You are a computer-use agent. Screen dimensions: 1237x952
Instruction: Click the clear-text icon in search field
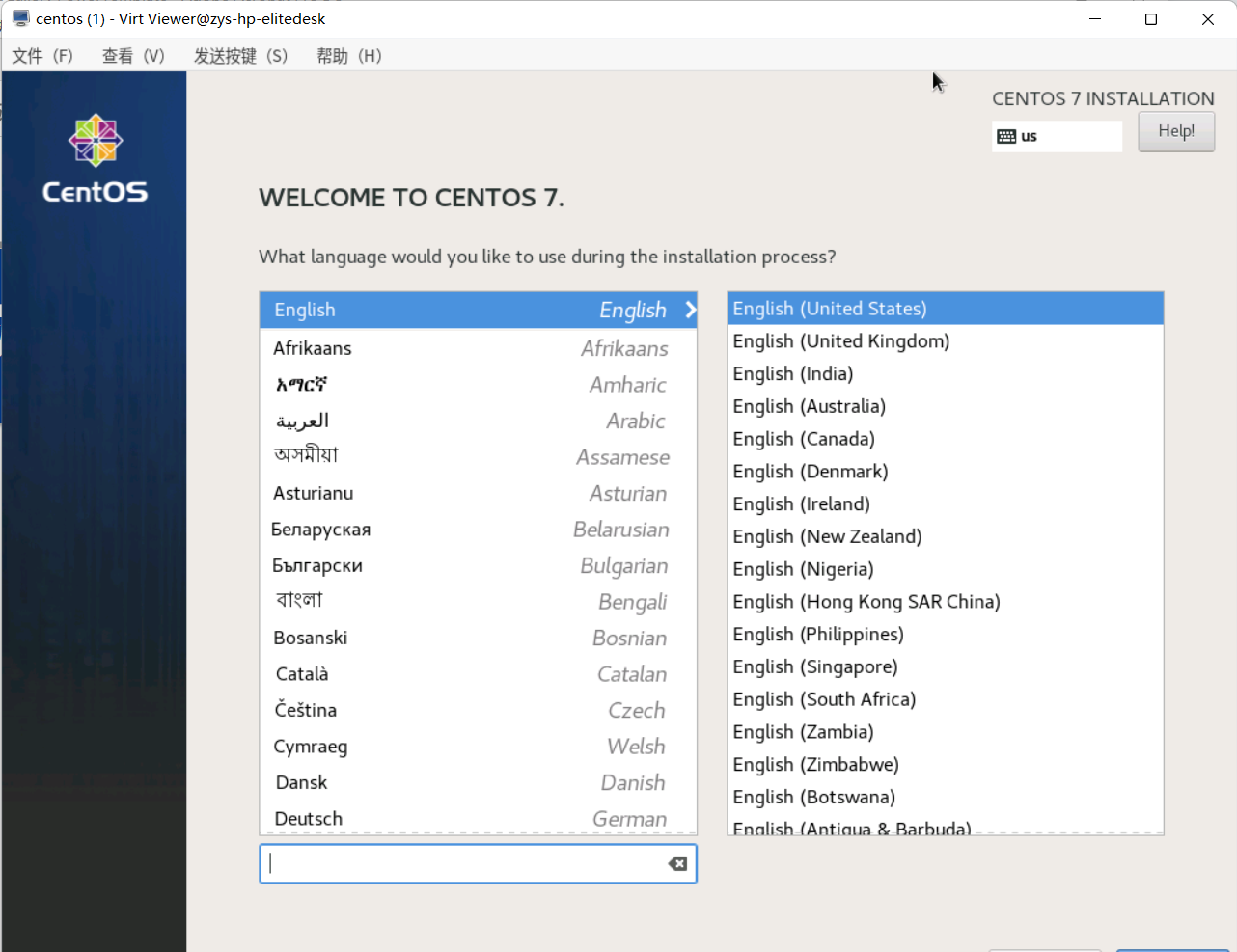click(677, 863)
